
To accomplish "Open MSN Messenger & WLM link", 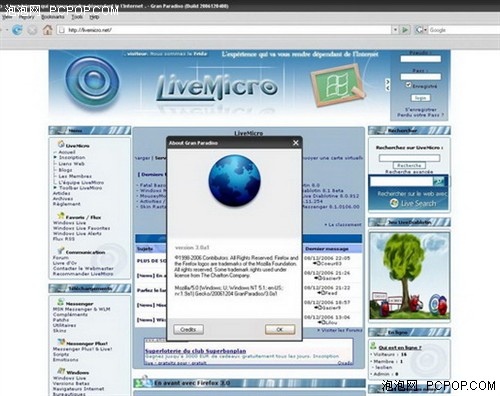I will 81,309.
